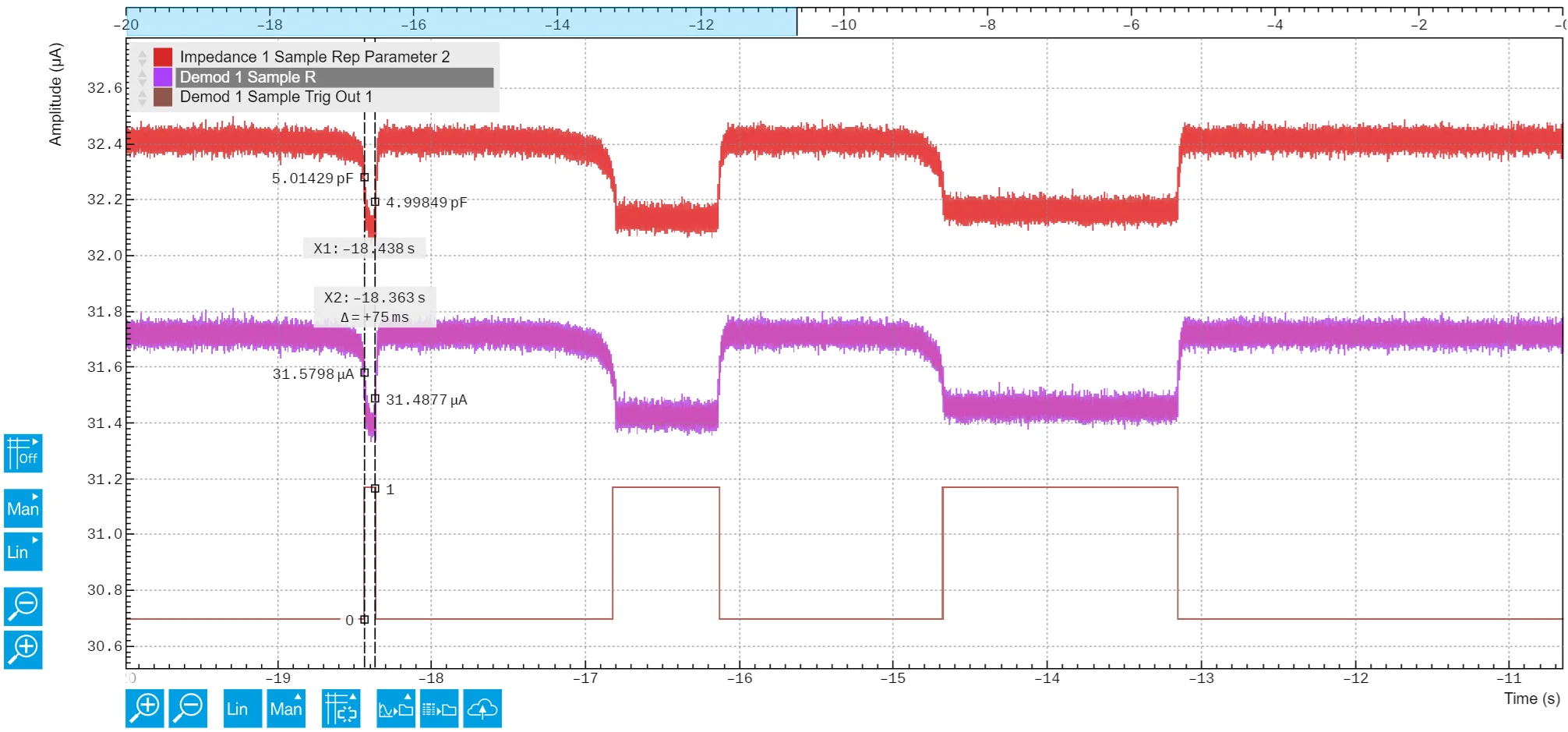This screenshot has height=732, width=1568.
Task: Move Demod 1 Sample R trace up
Action: point(142,72)
